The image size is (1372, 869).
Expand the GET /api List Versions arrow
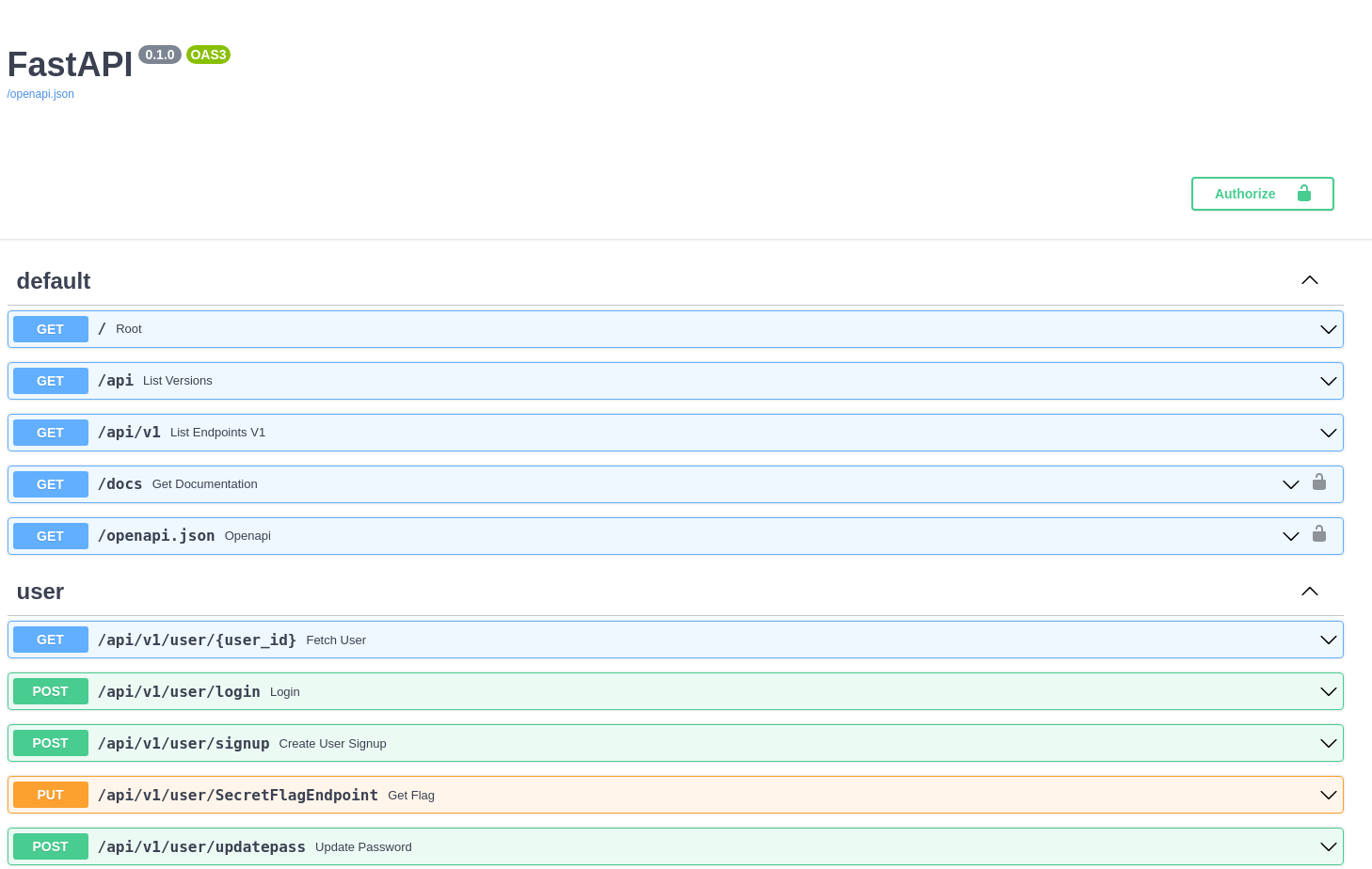click(1328, 381)
